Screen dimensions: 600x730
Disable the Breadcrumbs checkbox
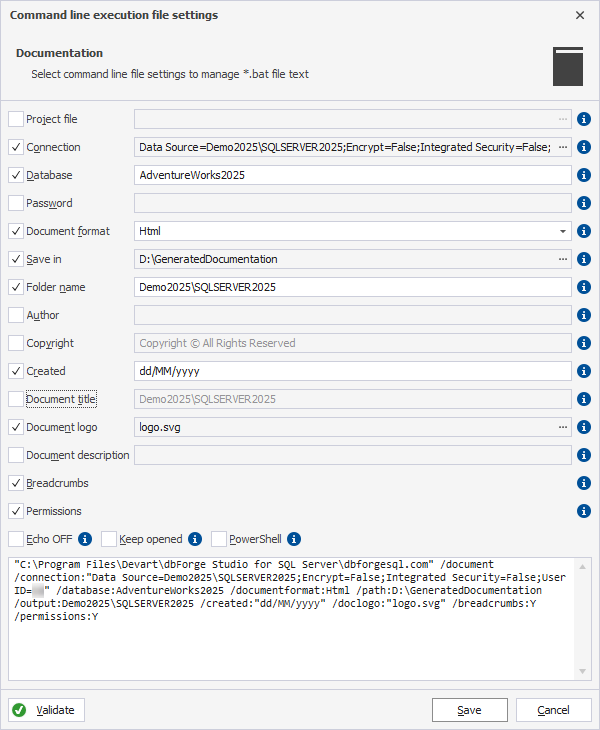click(16, 483)
